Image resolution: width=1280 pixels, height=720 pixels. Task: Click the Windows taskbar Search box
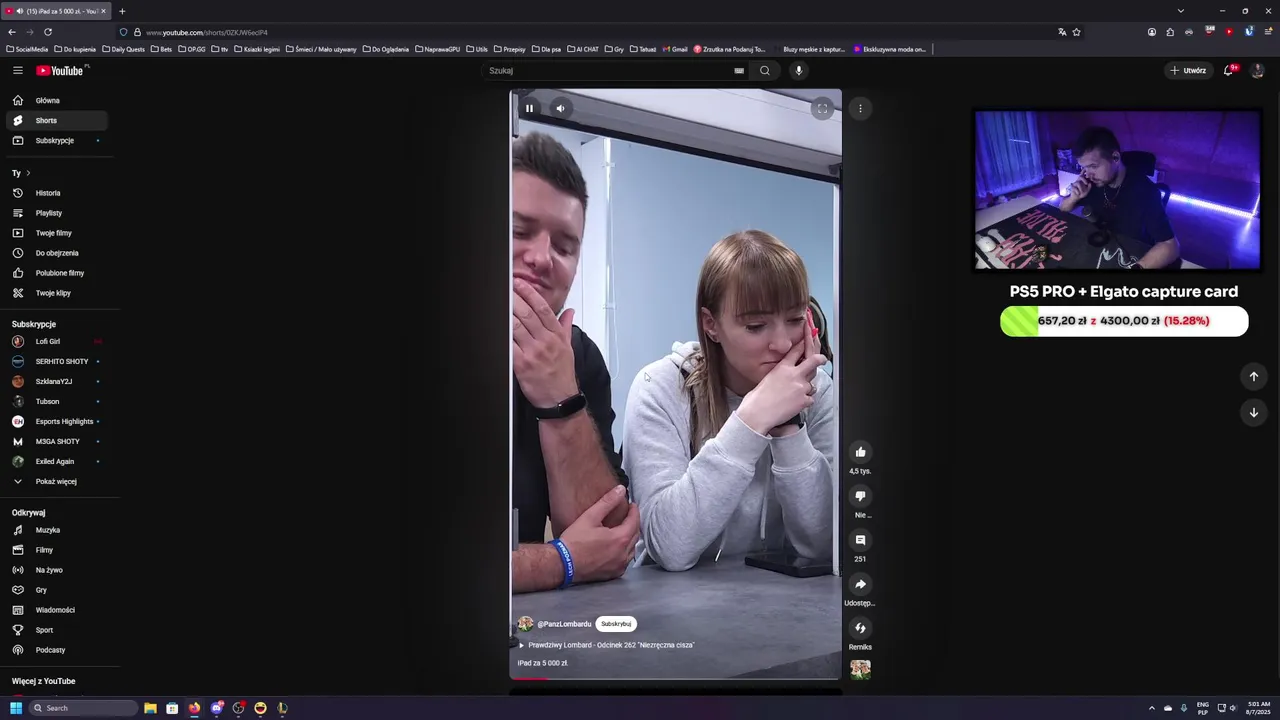click(83, 708)
